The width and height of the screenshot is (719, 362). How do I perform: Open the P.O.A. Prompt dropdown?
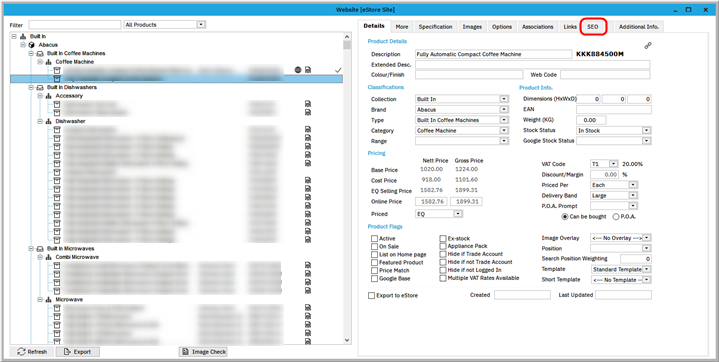point(633,206)
